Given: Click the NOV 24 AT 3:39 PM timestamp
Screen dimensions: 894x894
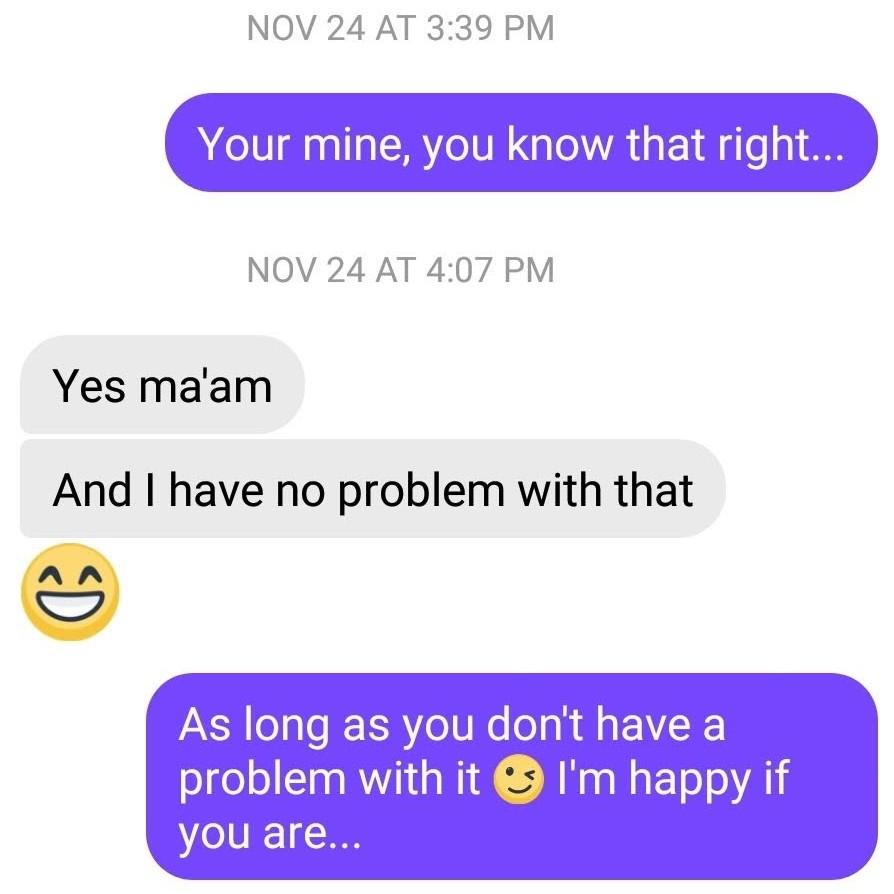Looking at the screenshot, I should point(401,28).
